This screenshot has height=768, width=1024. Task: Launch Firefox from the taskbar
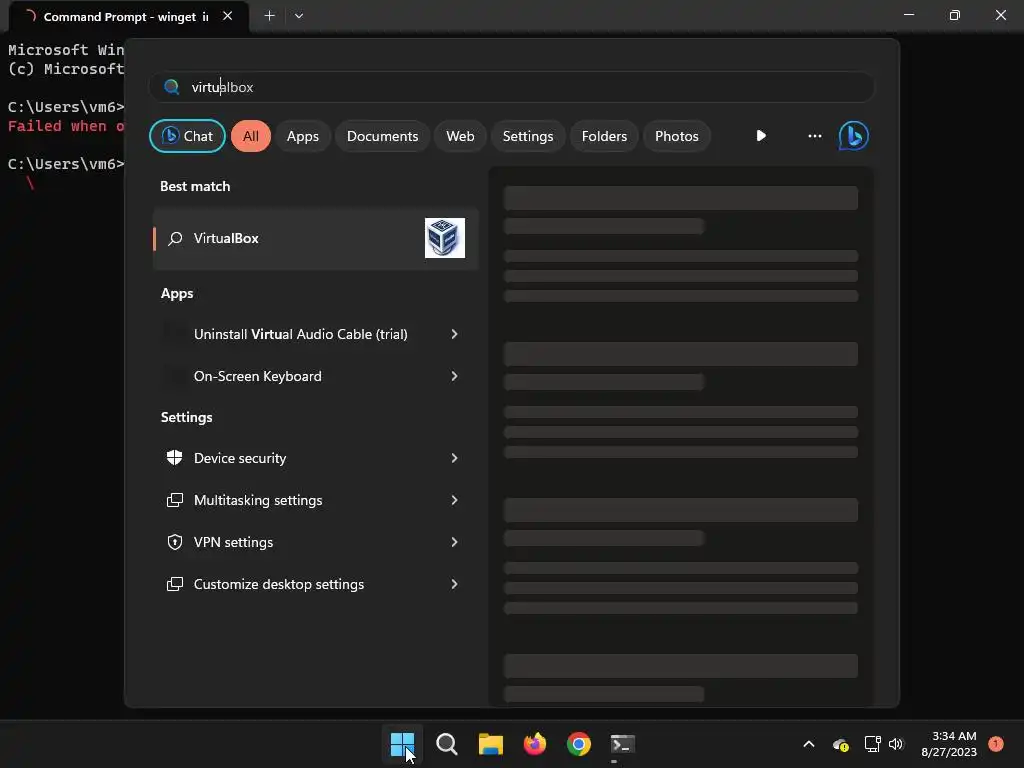point(535,744)
